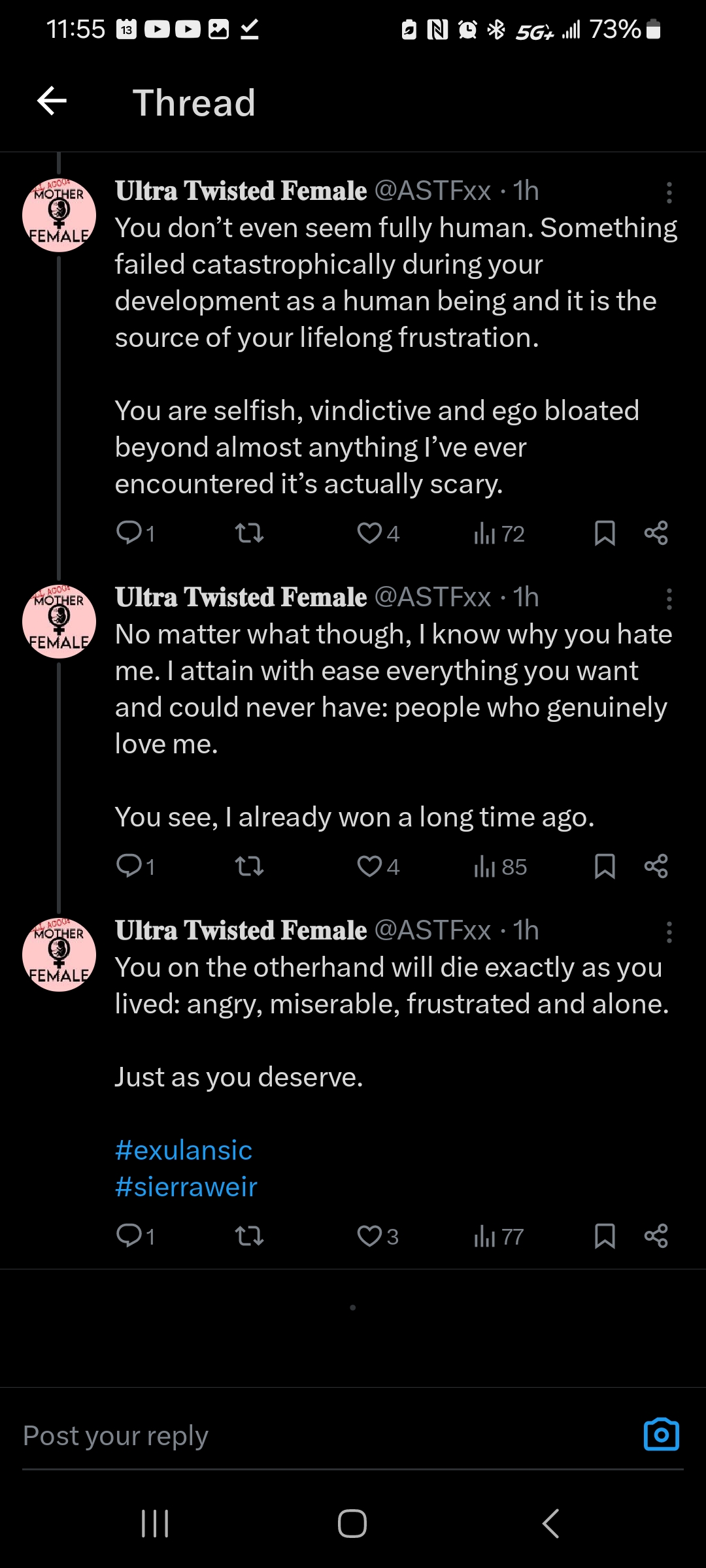Viewport: 706px width, 1568px height.
Task: Reply to the "fully human" post
Action: (x=135, y=533)
